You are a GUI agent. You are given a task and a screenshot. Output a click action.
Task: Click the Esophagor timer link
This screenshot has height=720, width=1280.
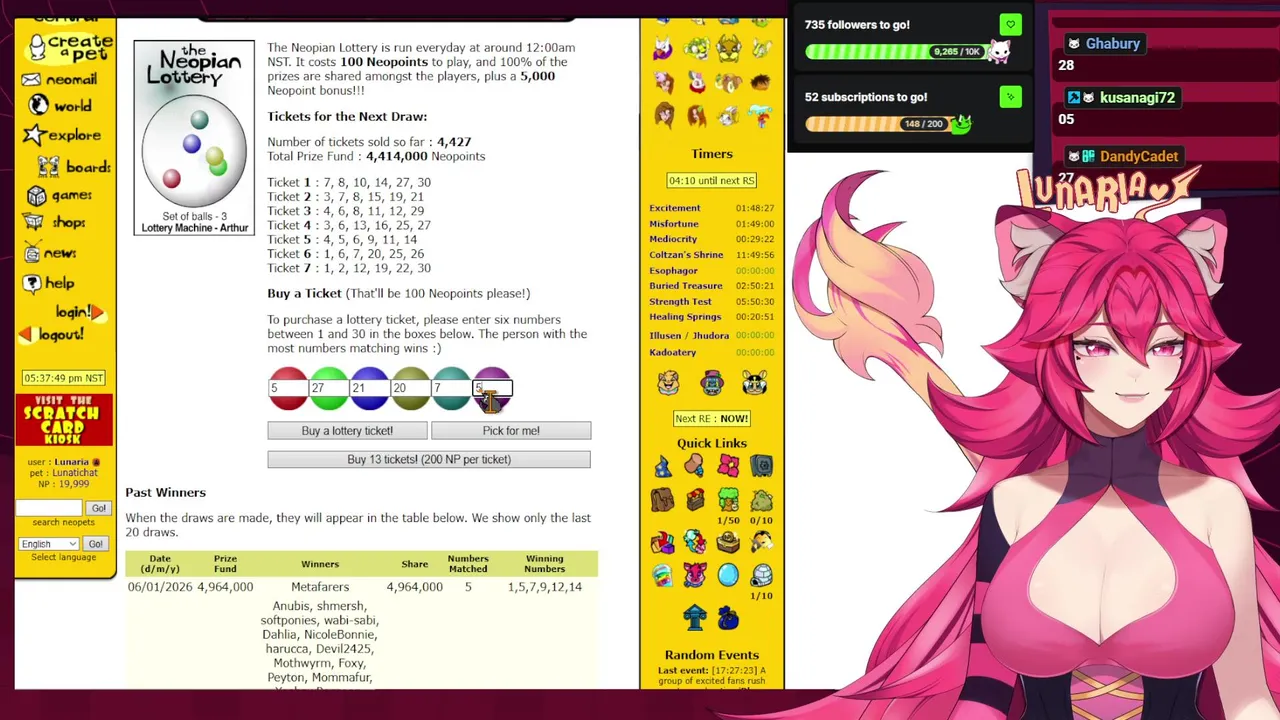673,271
